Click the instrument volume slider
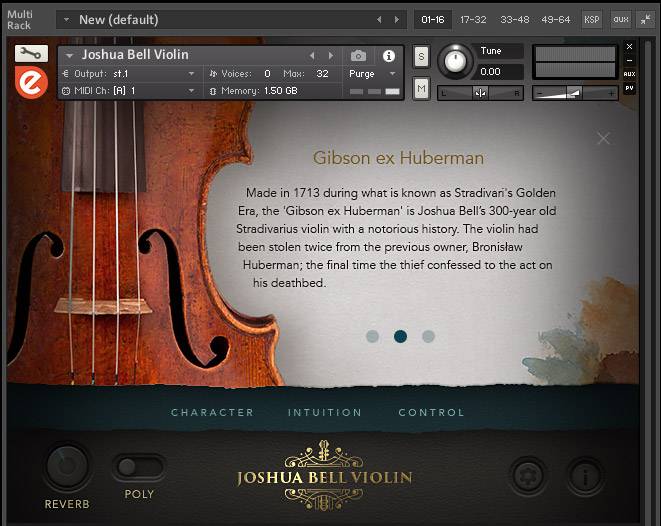Viewport: 661px width, 526px height. point(574,92)
